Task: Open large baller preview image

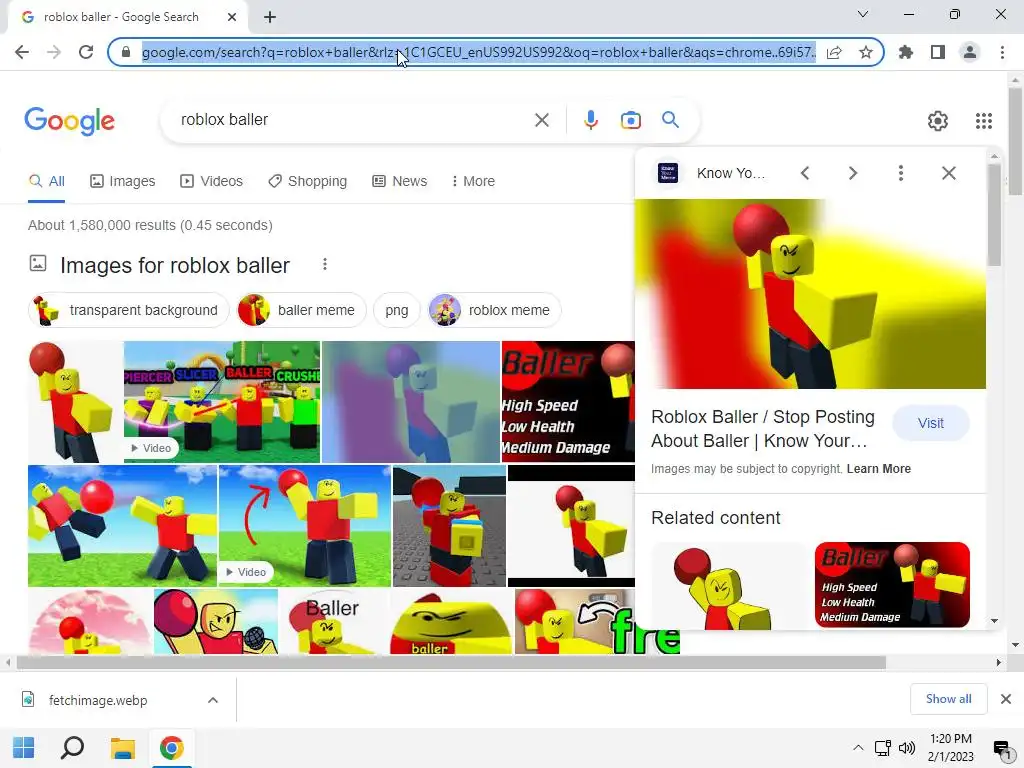Action: point(810,294)
